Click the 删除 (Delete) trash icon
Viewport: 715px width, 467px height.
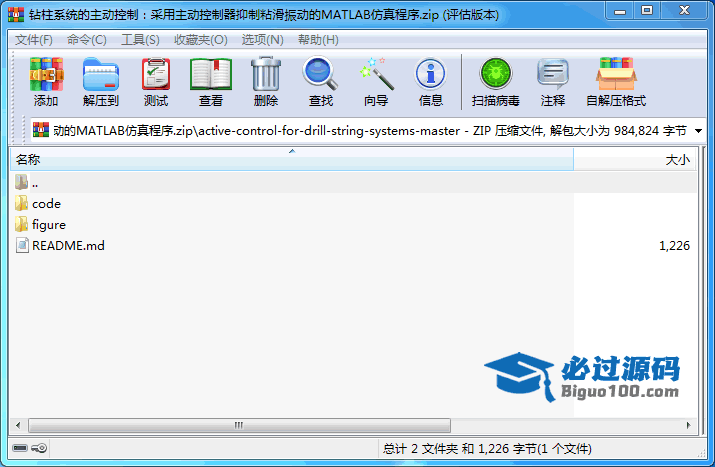(x=266, y=73)
